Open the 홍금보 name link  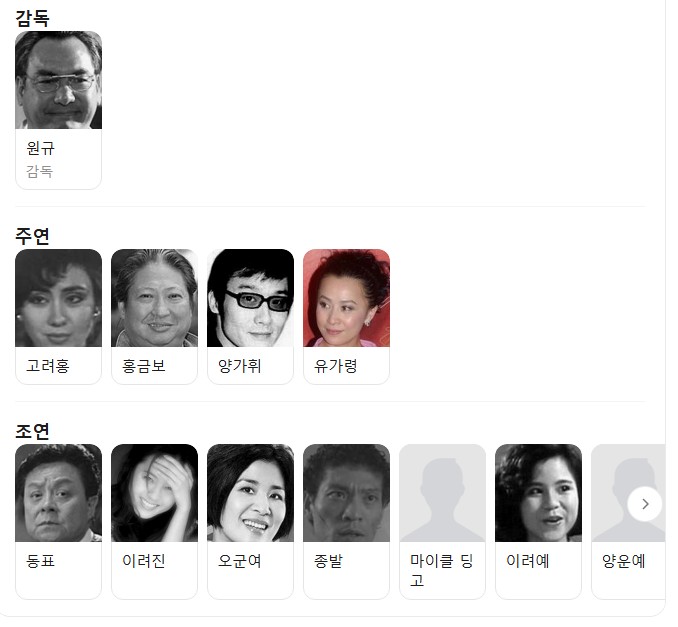tap(144, 366)
